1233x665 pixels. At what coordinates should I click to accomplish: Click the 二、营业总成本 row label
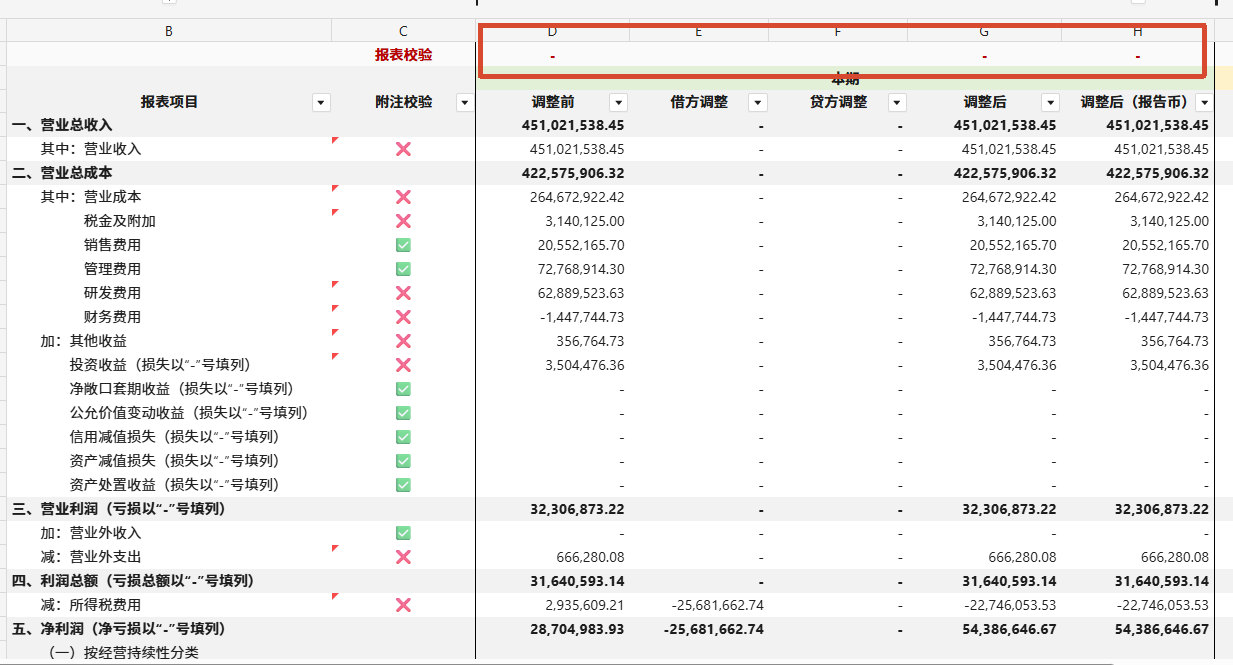62,173
